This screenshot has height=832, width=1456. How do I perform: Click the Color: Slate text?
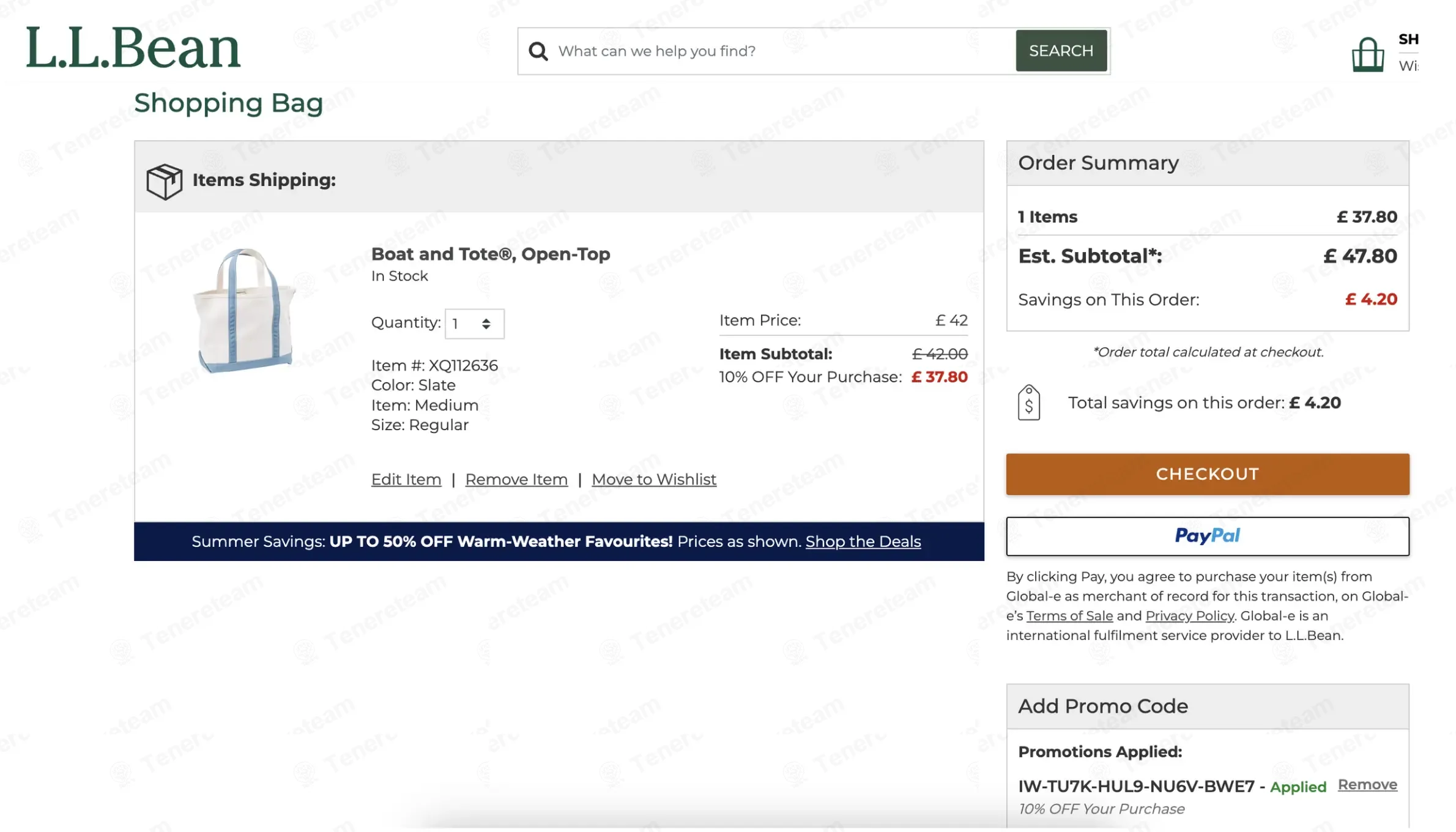tap(413, 385)
